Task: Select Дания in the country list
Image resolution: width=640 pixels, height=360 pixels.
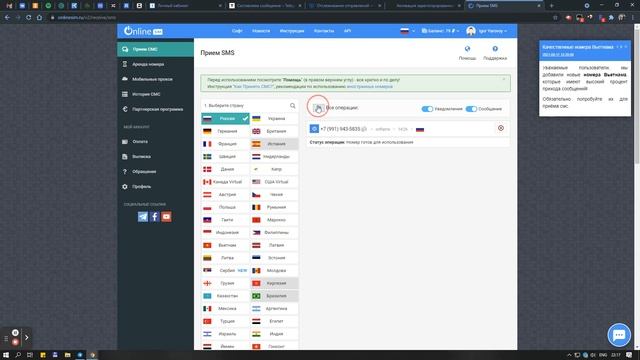Action: pos(225,169)
